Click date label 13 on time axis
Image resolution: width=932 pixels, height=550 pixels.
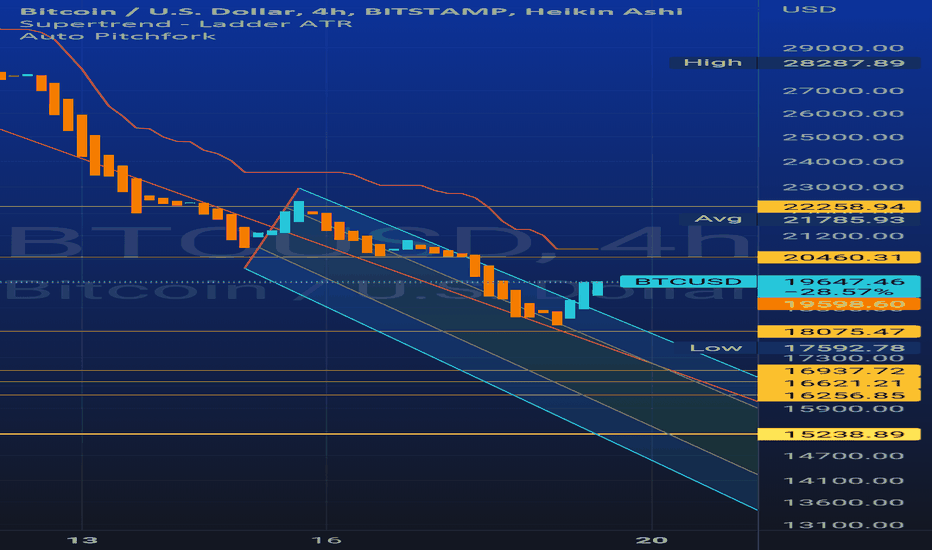pyautogui.click(x=82, y=540)
